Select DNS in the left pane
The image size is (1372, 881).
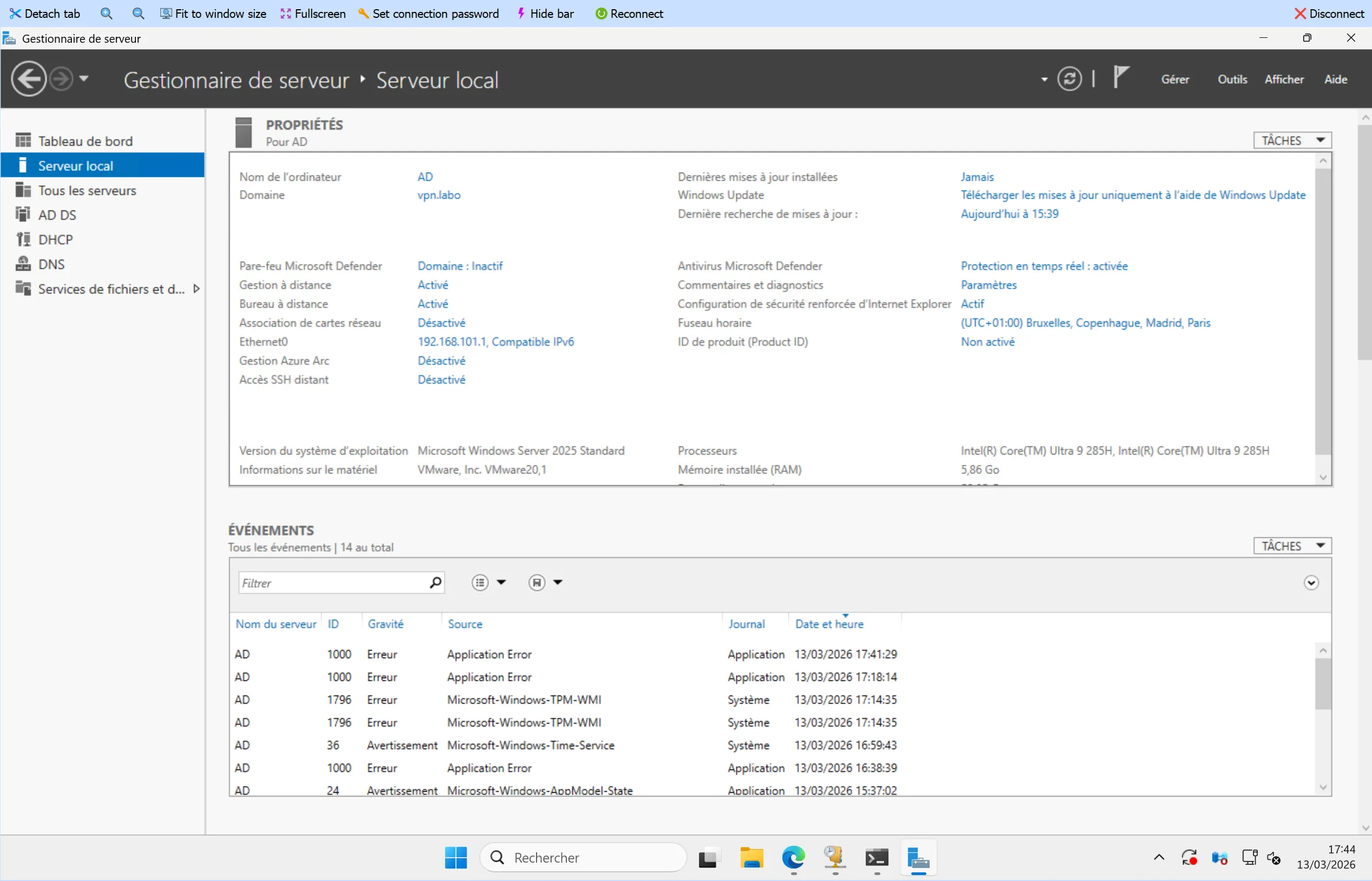[x=51, y=264]
